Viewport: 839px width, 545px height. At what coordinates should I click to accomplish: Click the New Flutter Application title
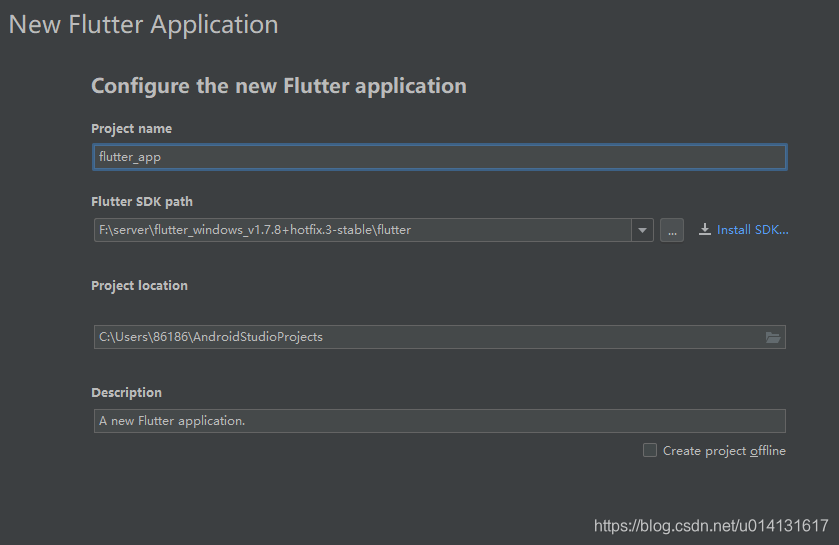143,25
